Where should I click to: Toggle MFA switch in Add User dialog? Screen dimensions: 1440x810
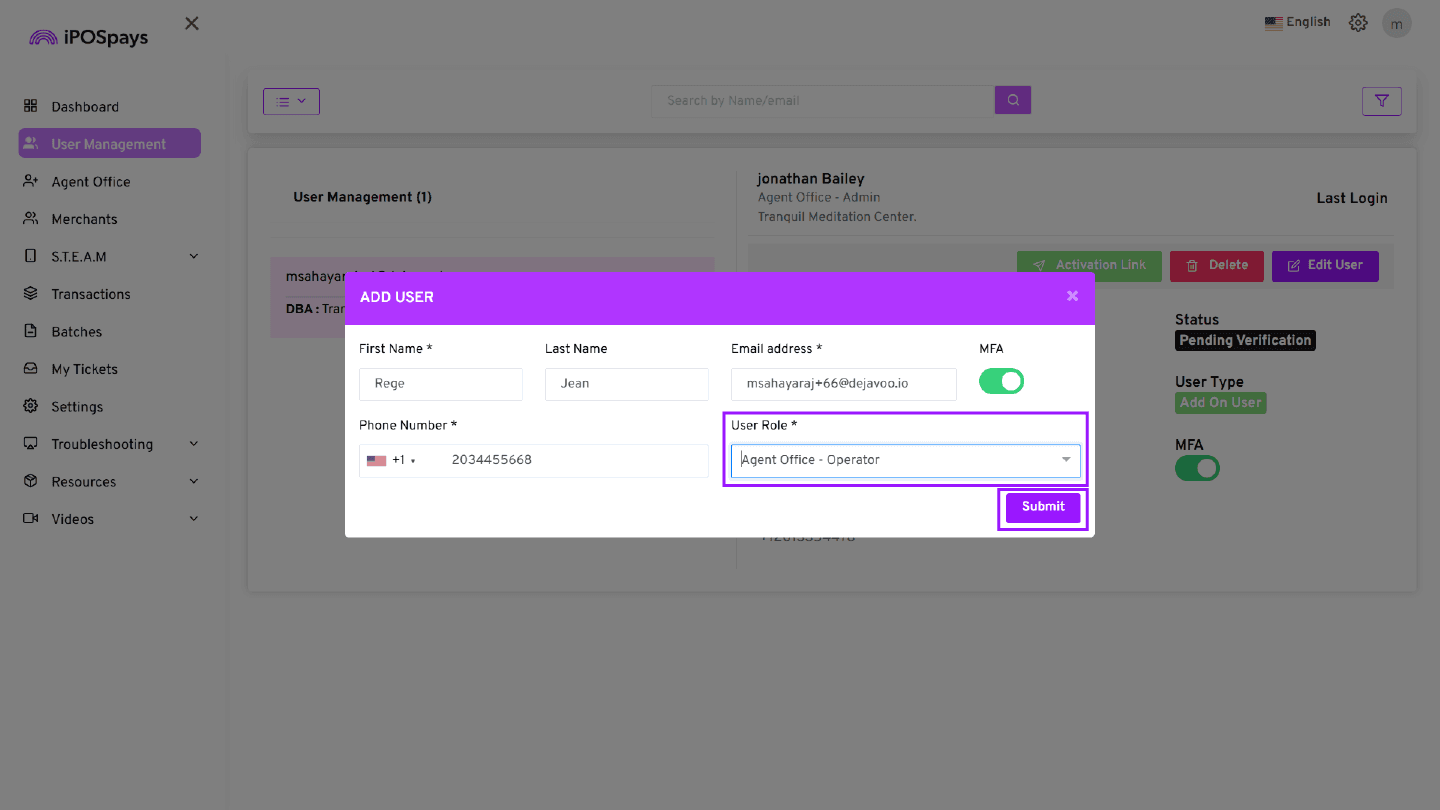click(1001, 381)
